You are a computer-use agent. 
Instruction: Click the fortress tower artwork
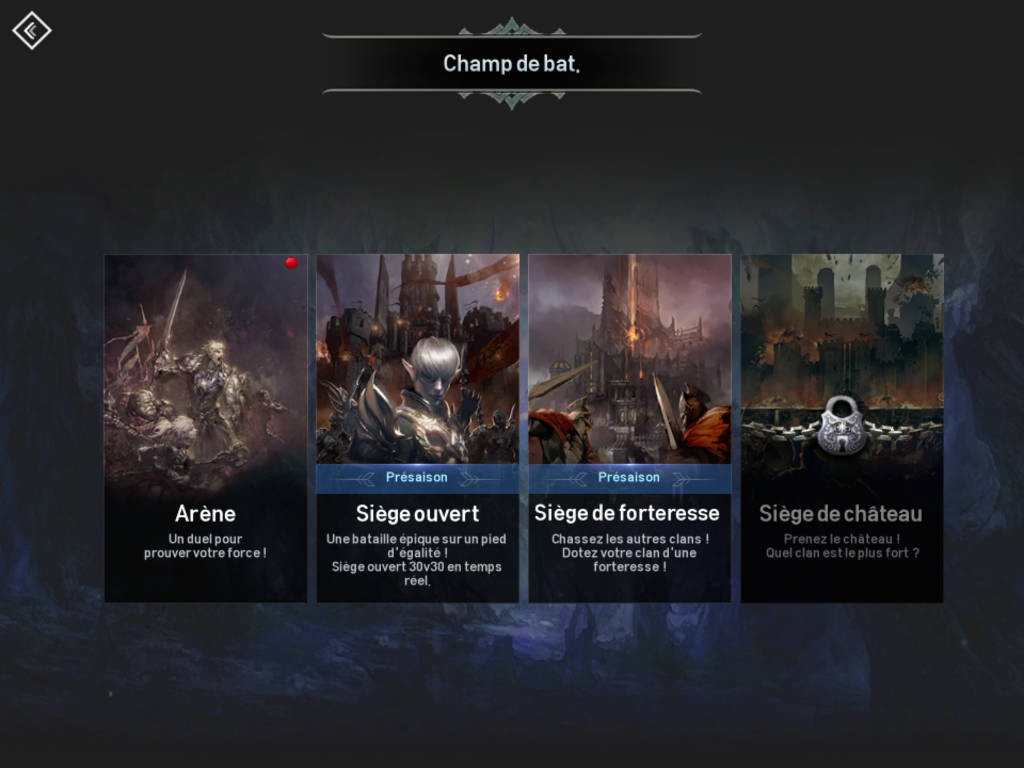tap(630, 359)
